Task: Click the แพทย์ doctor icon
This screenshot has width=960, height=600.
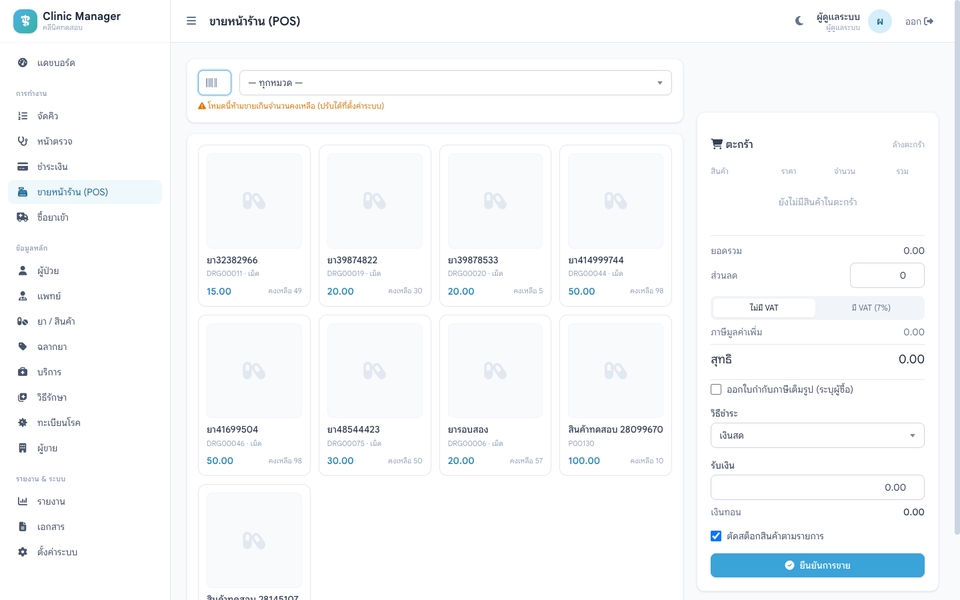Action: [x=23, y=296]
